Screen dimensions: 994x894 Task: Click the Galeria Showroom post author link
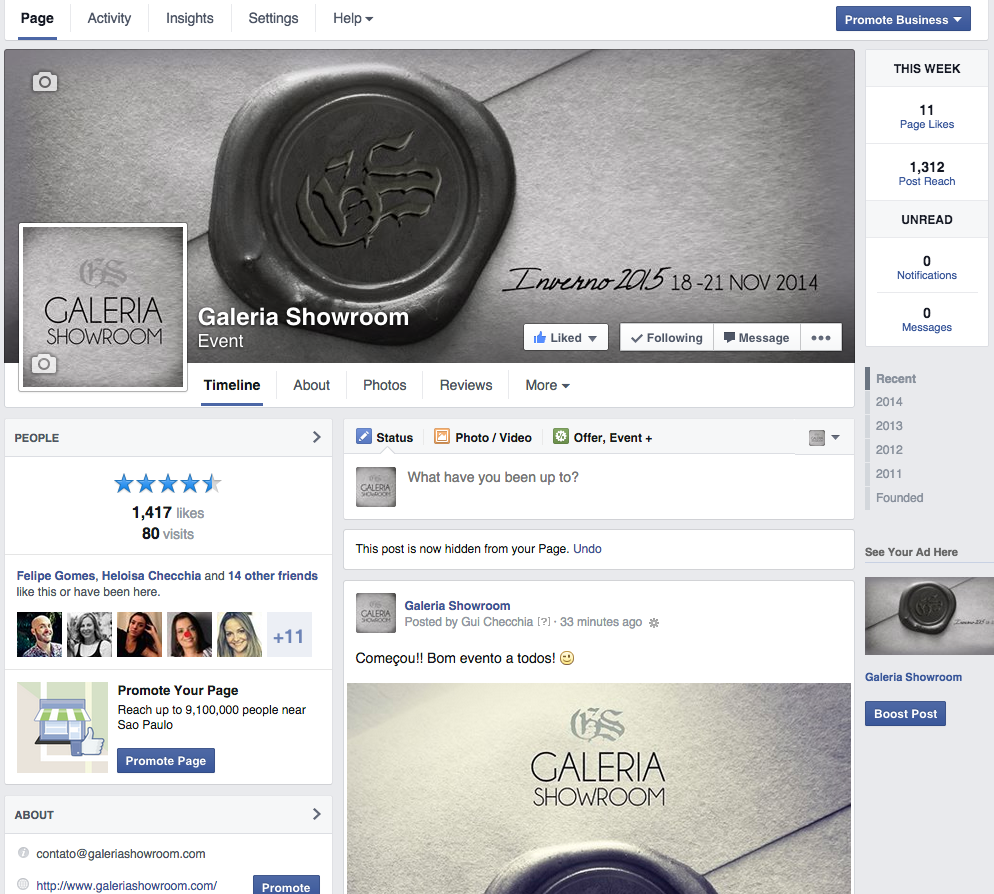tap(457, 606)
